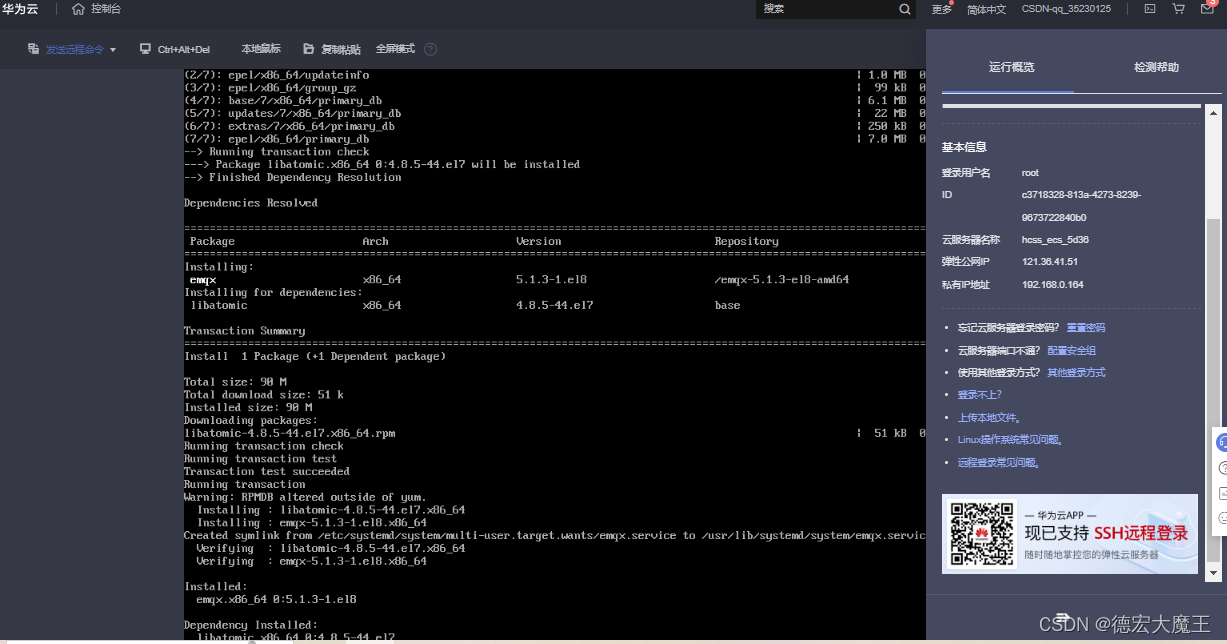The height and width of the screenshot is (644, 1227).
Task: Click the 'Dependencies Resolved' terminal line
Action: [251, 203]
